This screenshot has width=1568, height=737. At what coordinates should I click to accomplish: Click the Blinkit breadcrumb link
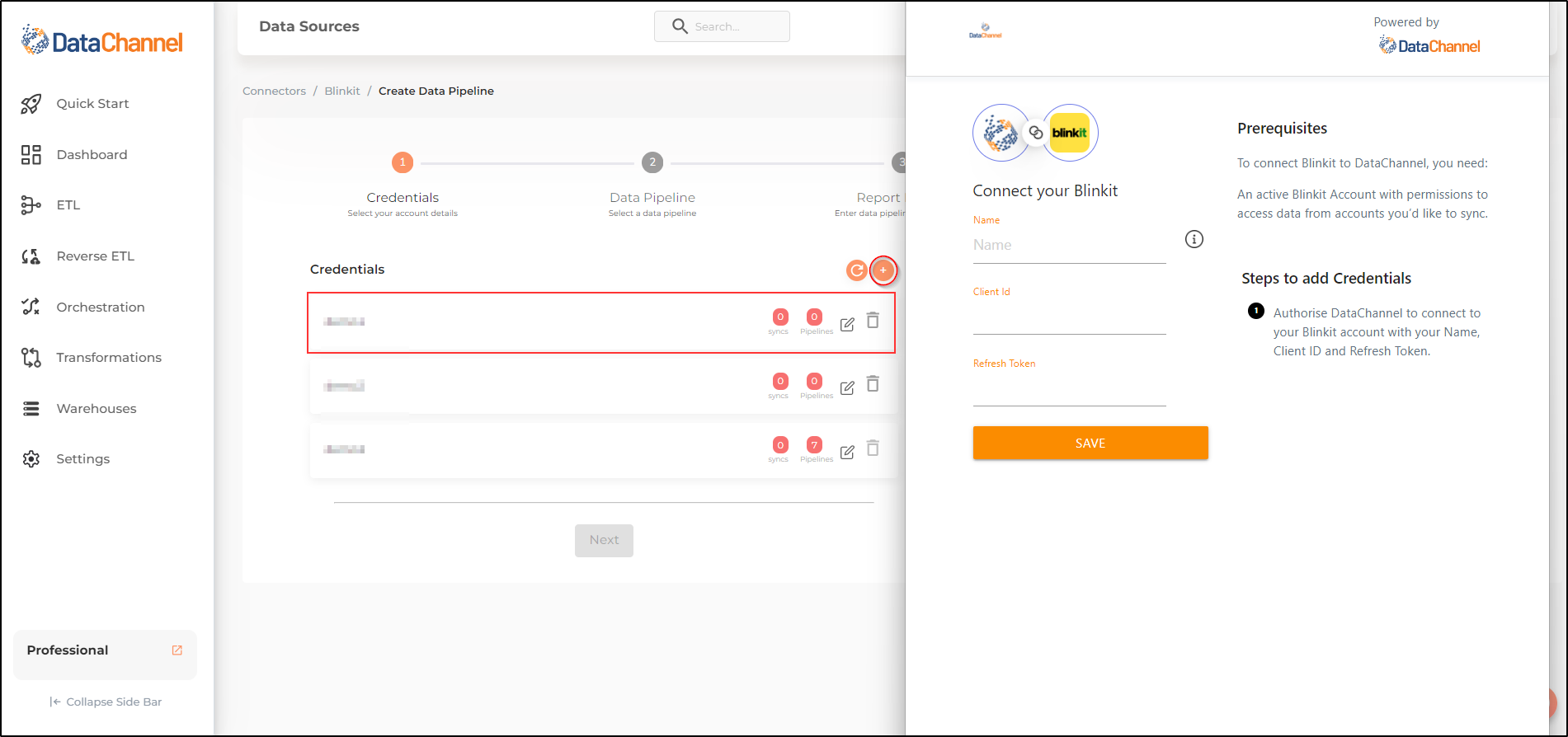[x=342, y=92]
